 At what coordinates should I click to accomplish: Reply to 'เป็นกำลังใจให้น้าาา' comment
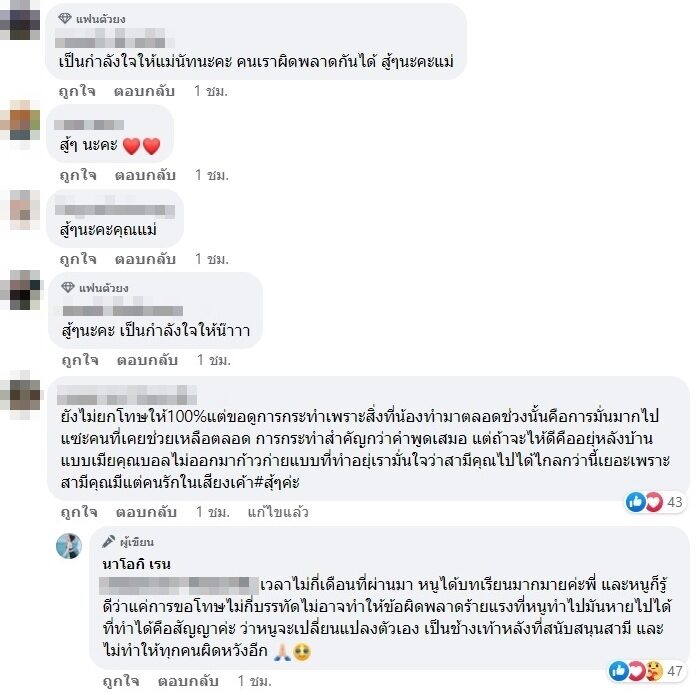click(147, 360)
